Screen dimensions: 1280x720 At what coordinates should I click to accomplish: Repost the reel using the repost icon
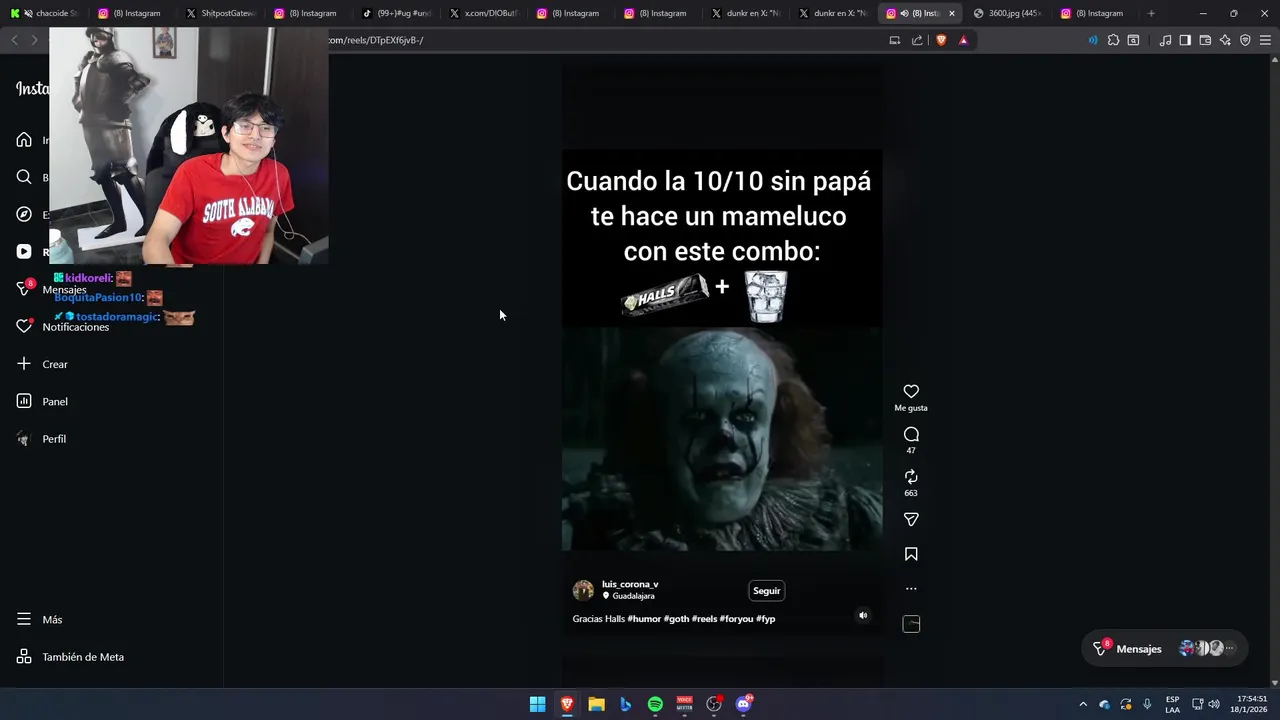(x=911, y=477)
